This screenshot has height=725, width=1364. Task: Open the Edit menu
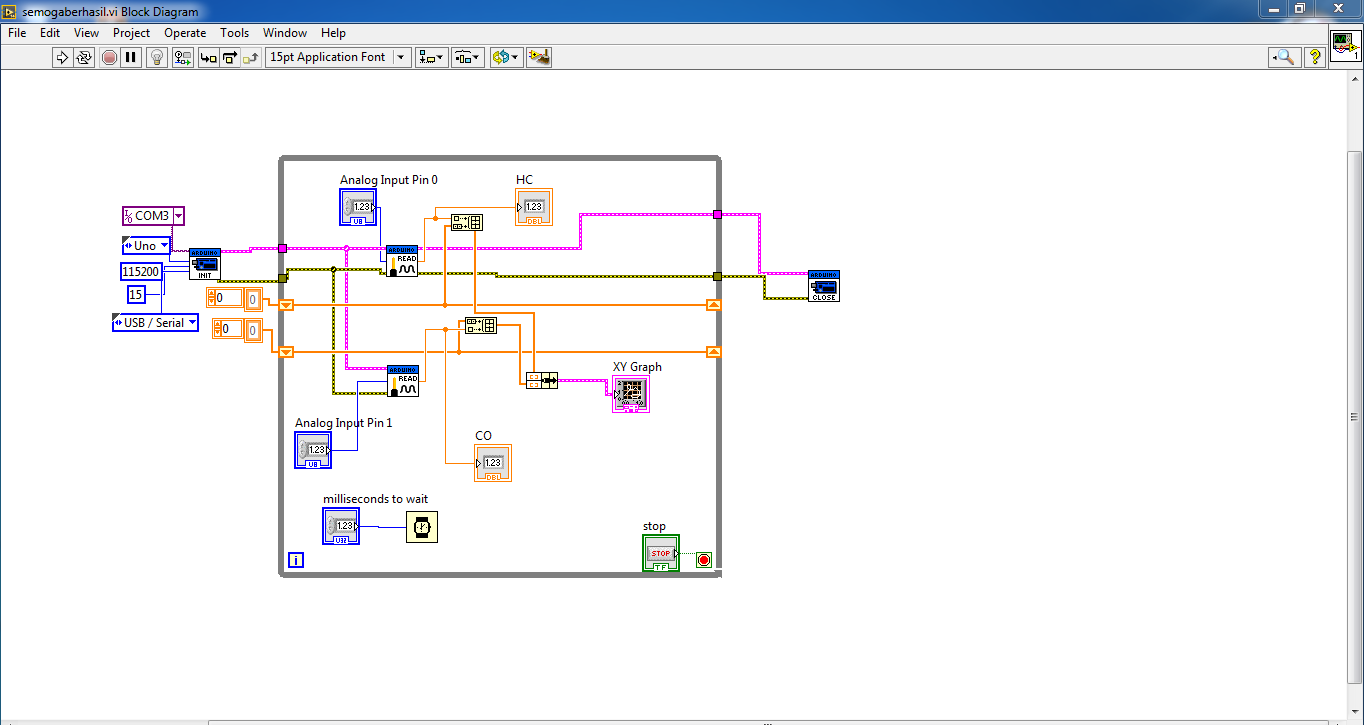tap(50, 33)
